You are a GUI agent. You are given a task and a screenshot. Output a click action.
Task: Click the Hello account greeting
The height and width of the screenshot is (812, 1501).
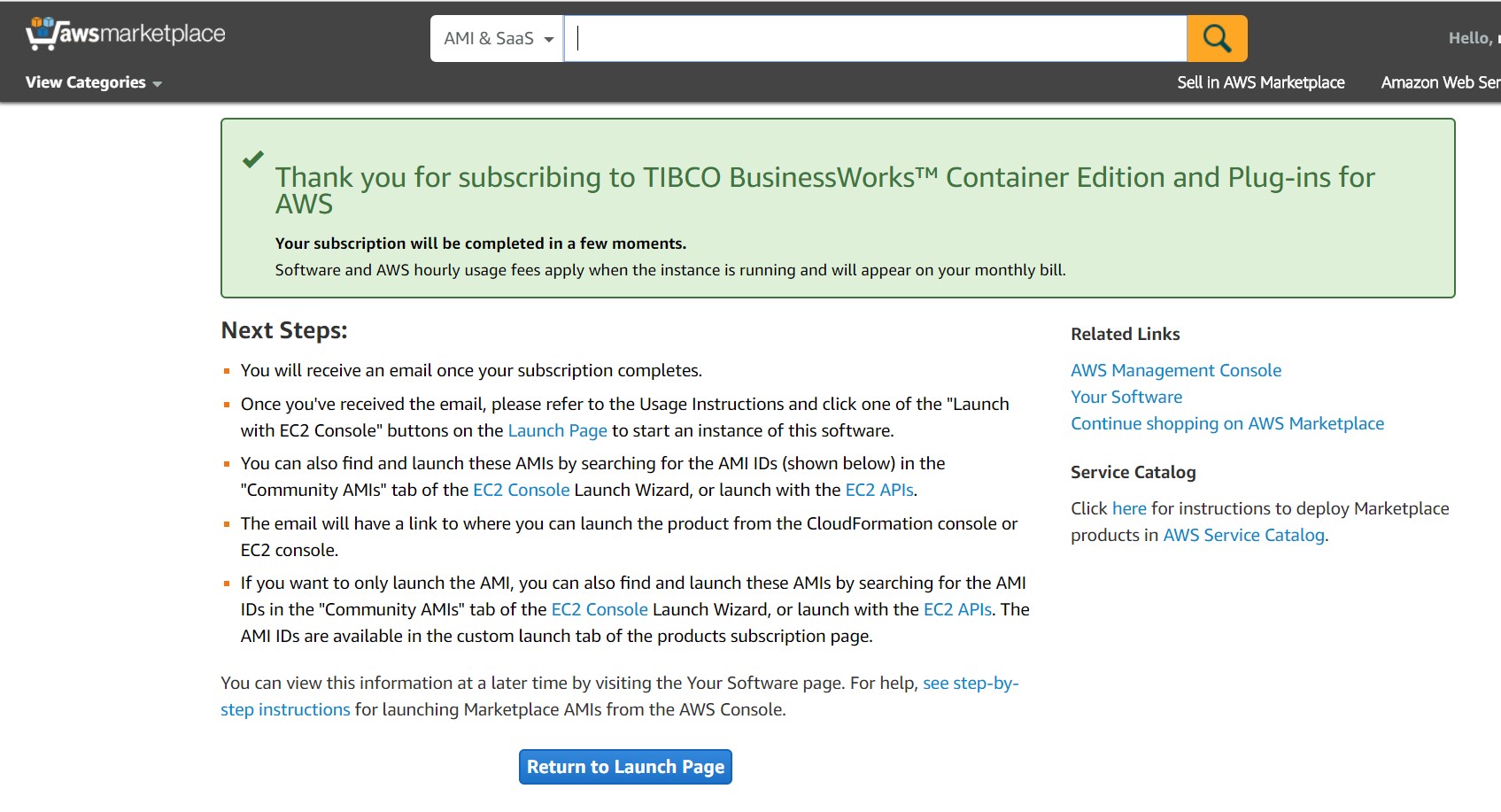(x=1472, y=38)
